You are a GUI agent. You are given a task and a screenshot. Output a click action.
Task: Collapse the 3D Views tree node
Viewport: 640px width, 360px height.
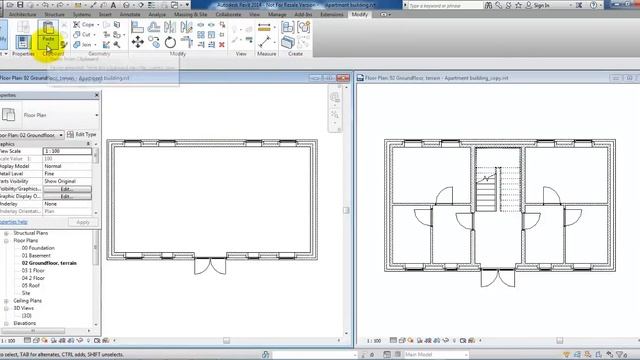click(x=6, y=309)
